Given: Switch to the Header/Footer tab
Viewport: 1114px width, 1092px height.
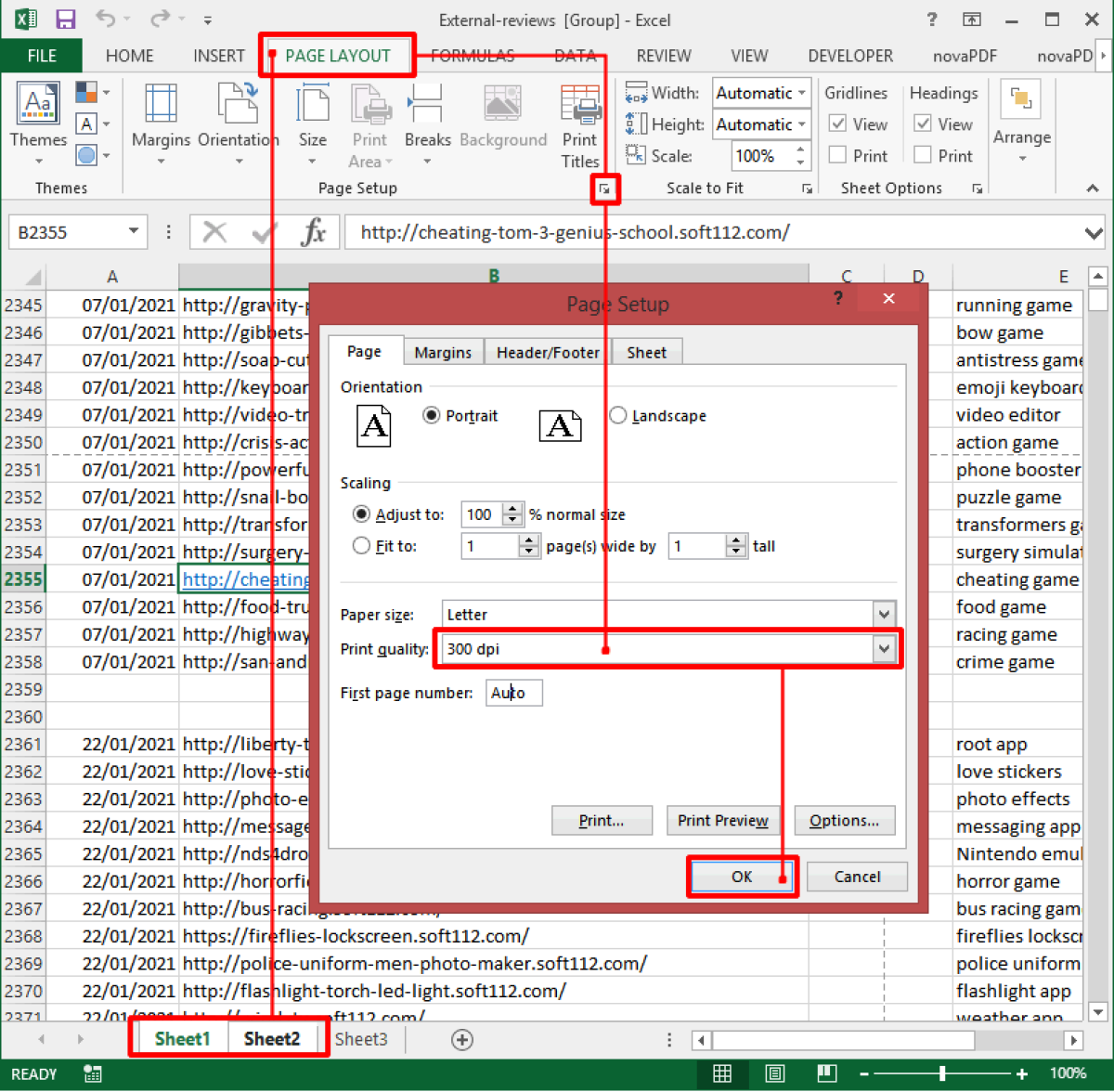Looking at the screenshot, I should click(548, 353).
